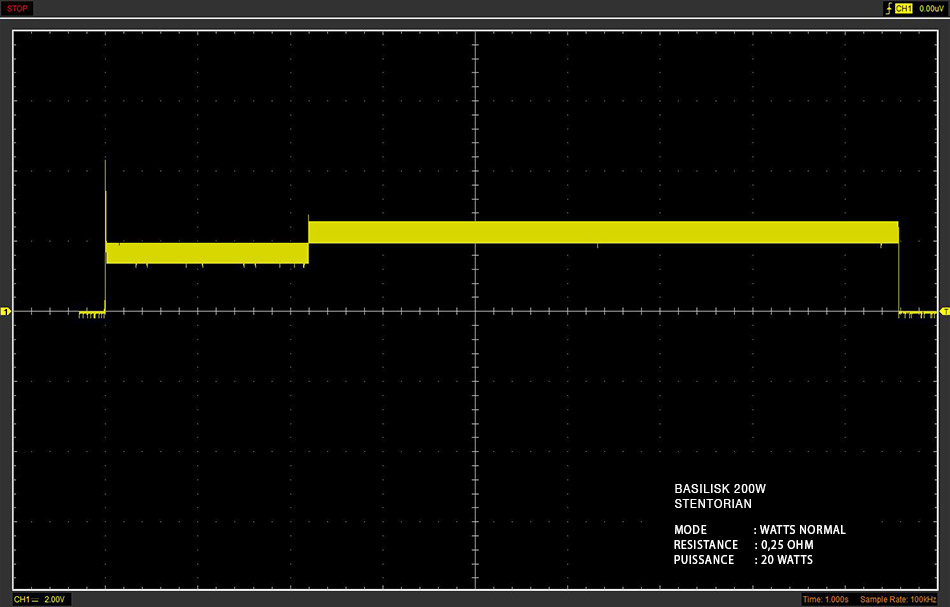Click the red STOP acquisition indicator

pos(17,8)
